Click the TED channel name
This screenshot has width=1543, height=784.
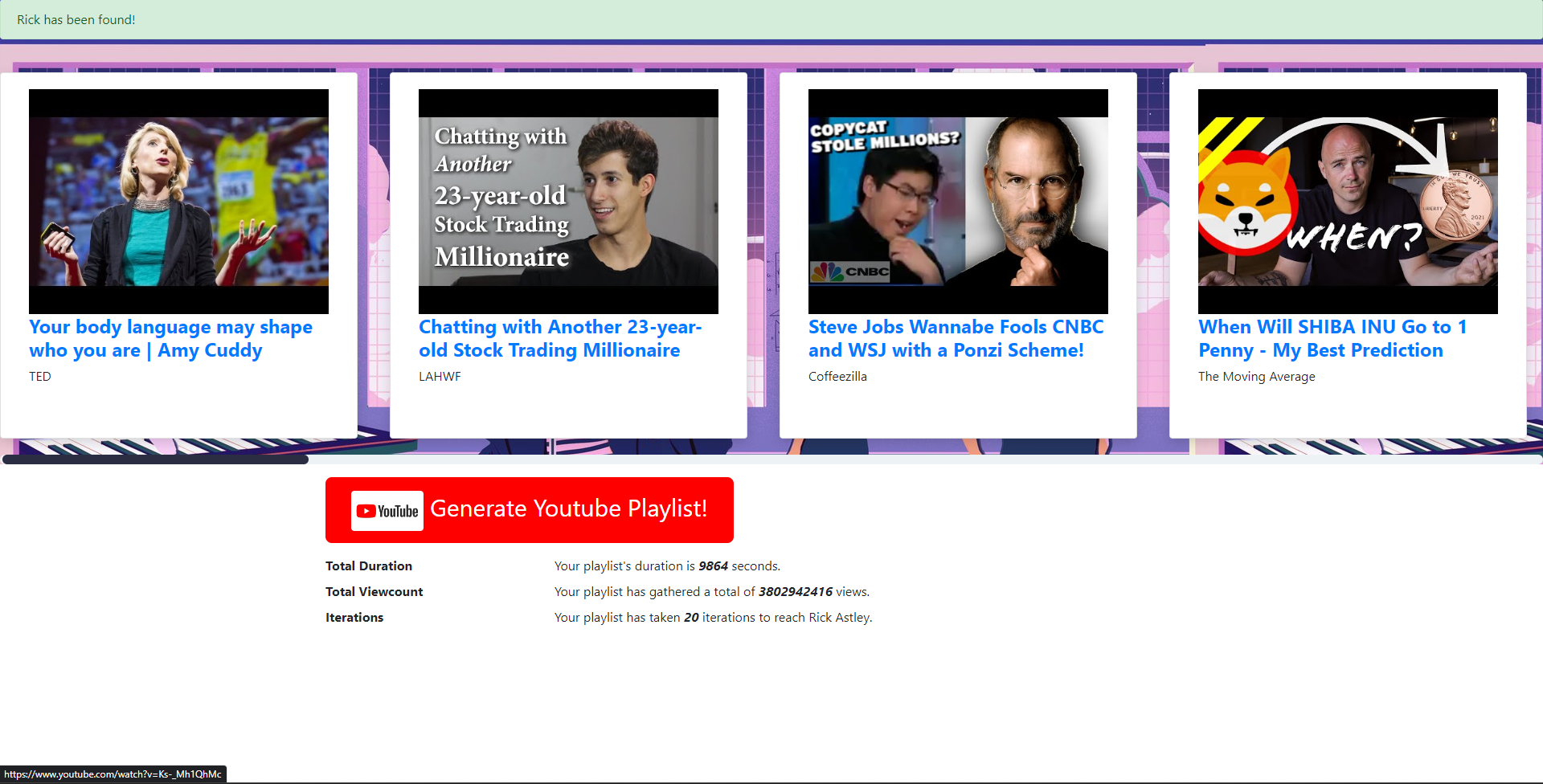click(40, 377)
